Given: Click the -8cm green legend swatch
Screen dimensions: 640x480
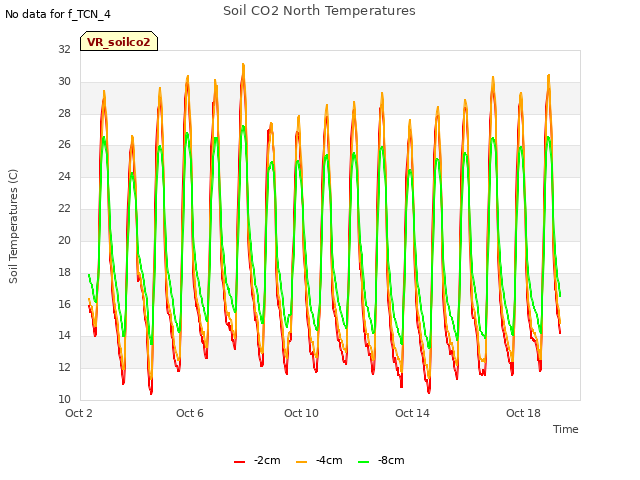Looking at the screenshot, I should tap(363, 462).
